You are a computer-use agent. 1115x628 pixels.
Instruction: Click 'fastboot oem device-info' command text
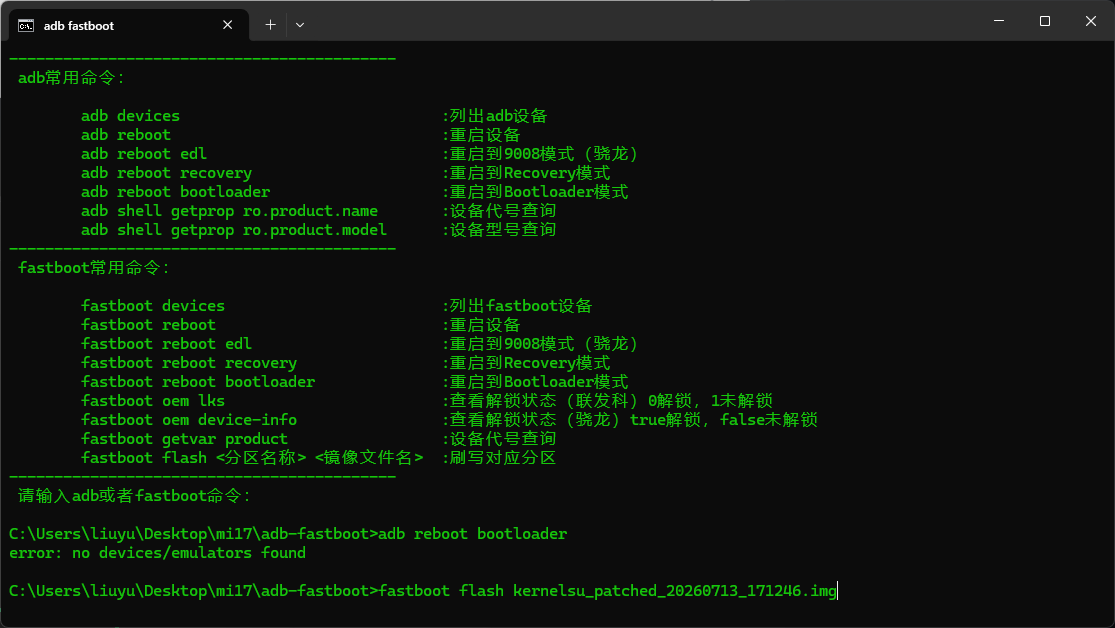189,420
